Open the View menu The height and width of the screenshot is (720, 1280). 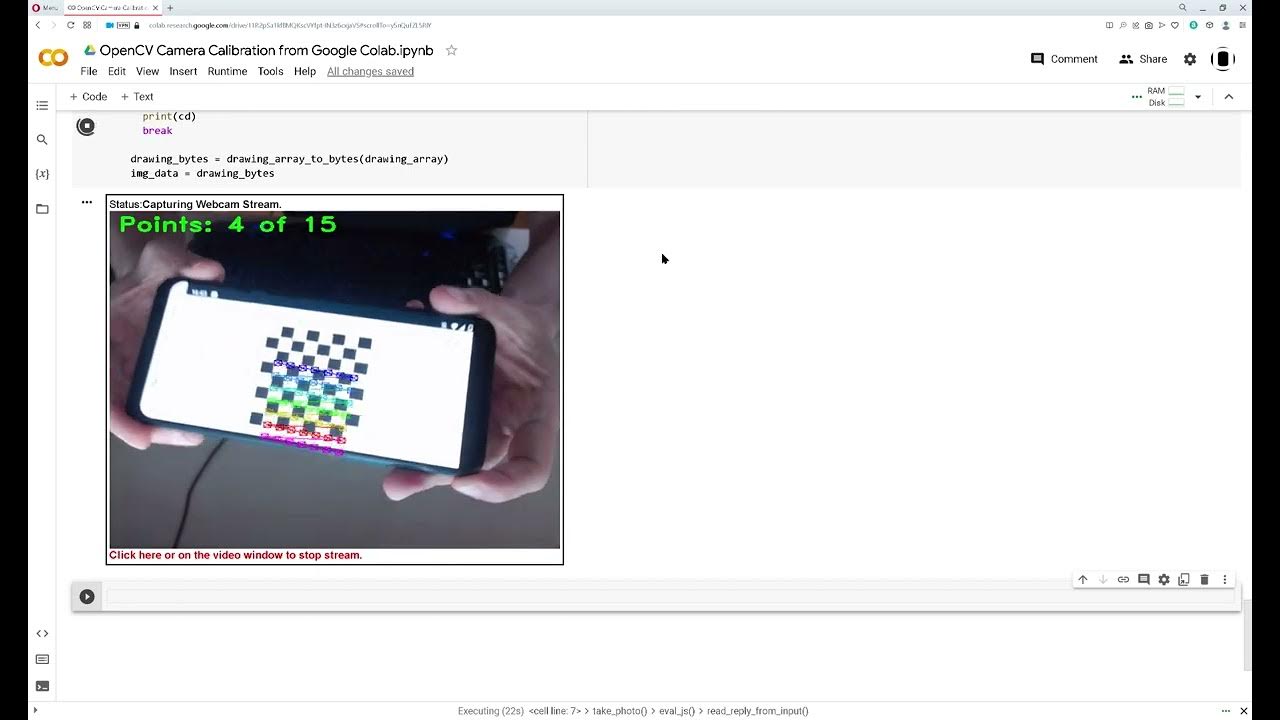(147, 72)
